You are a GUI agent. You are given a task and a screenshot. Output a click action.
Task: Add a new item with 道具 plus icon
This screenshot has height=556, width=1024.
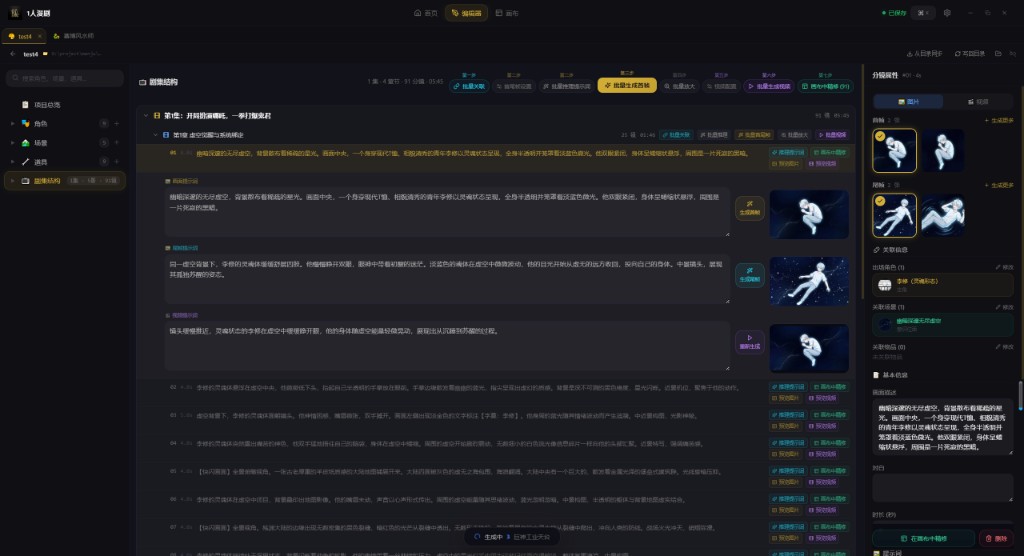click(x=117, y=162)
